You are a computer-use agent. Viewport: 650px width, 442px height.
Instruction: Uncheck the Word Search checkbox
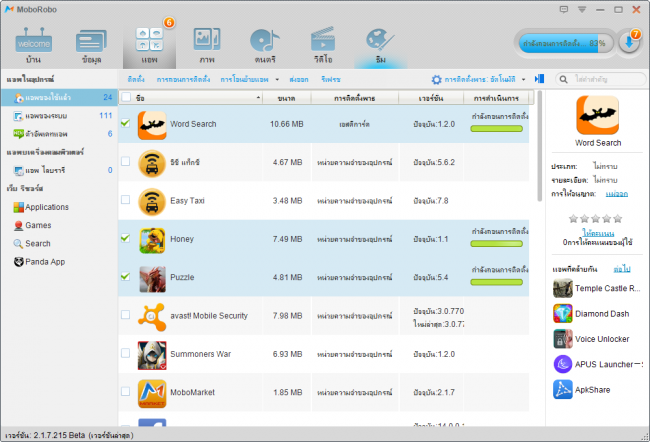pos(125,123)
